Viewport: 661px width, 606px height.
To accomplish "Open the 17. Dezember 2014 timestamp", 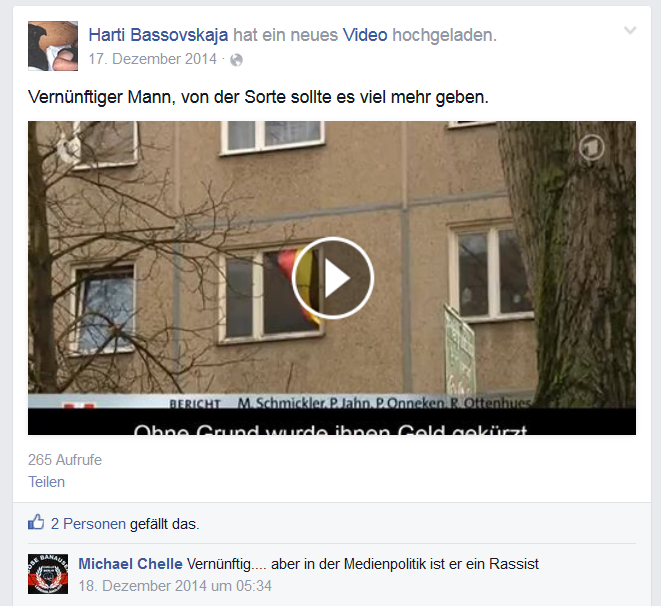I will (153, 59).
